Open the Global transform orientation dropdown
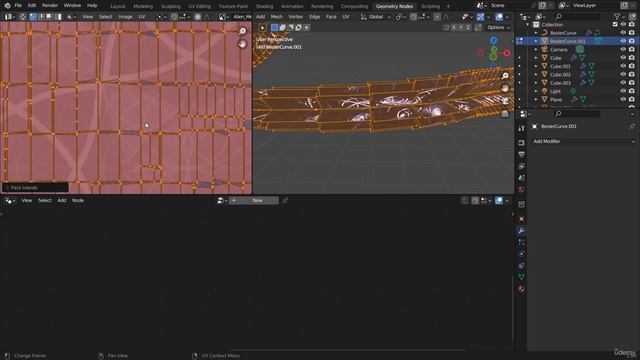The width and height of the screenshot is (640, 360). point(376,17)
